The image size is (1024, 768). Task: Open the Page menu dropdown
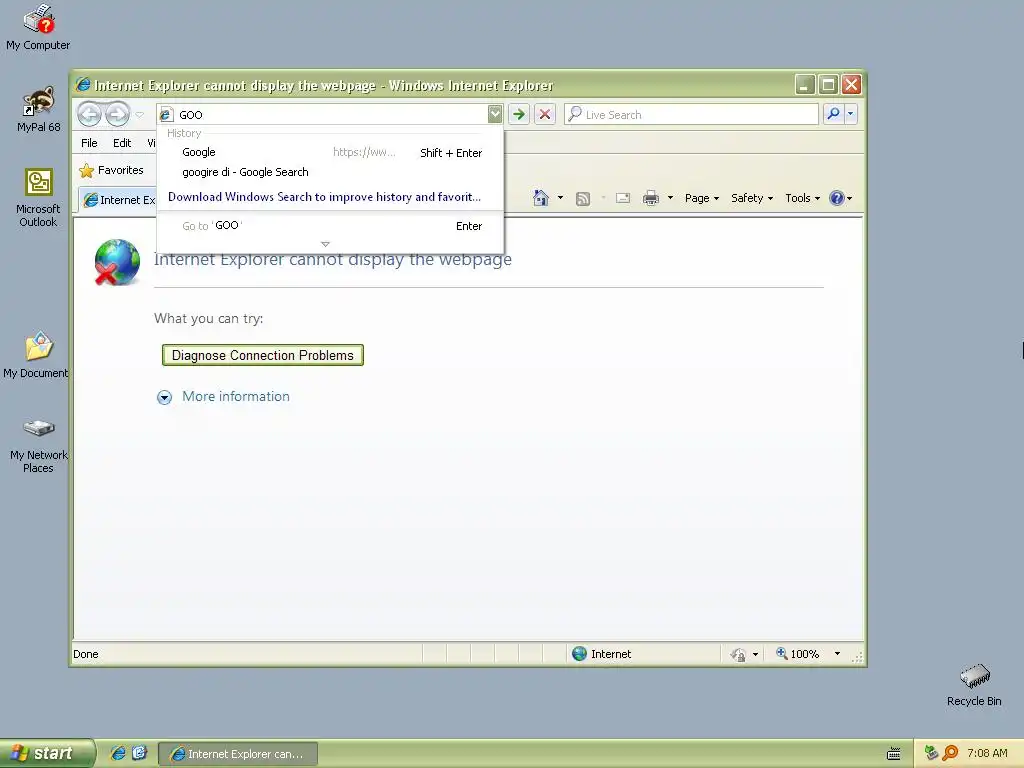click(x=701, y=198)
